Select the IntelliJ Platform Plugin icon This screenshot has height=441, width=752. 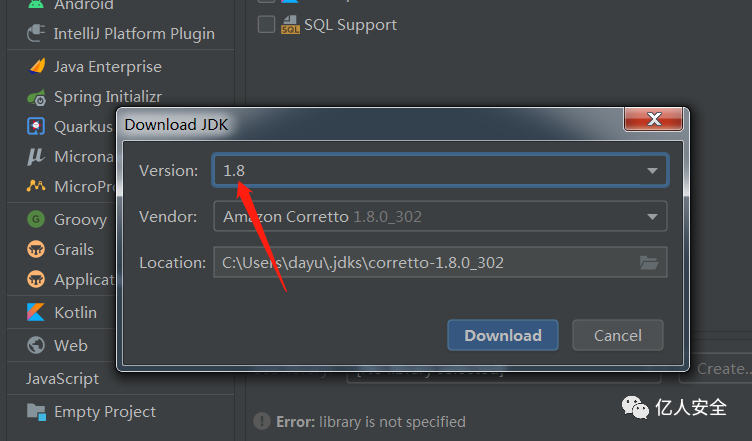(36, 34)
